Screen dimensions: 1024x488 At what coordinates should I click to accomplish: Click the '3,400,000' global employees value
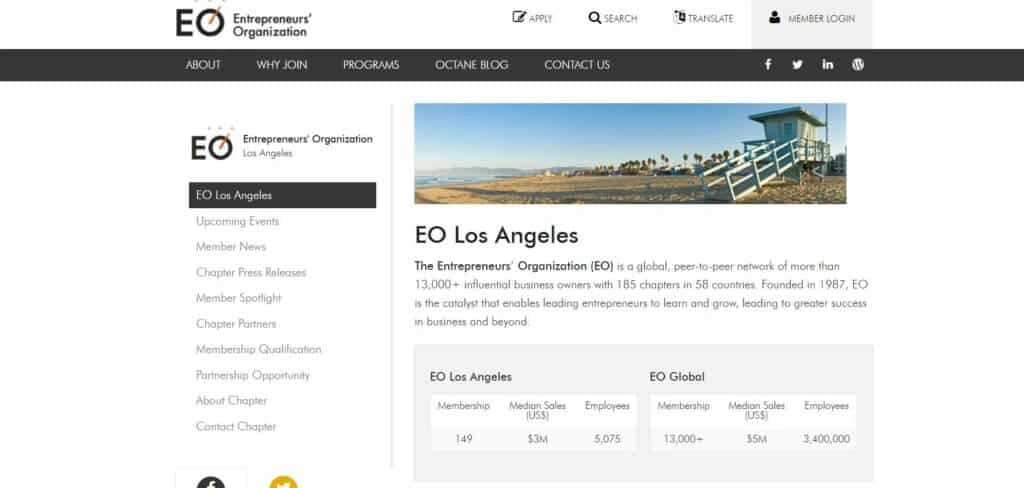[x=827, y=439]
